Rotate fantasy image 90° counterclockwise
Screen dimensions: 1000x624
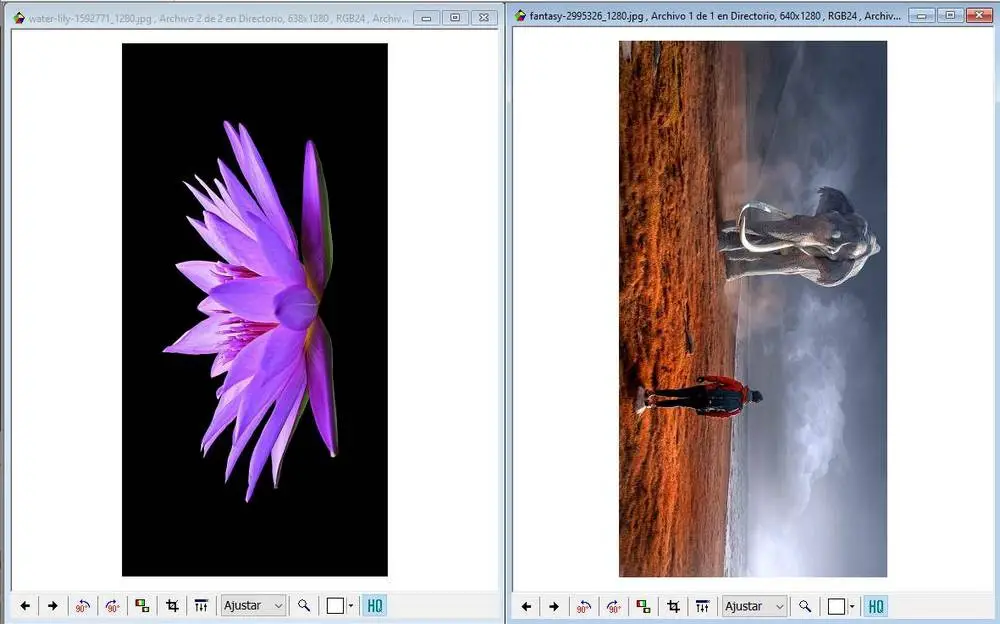pyautogui.click(x=584, y=606)
